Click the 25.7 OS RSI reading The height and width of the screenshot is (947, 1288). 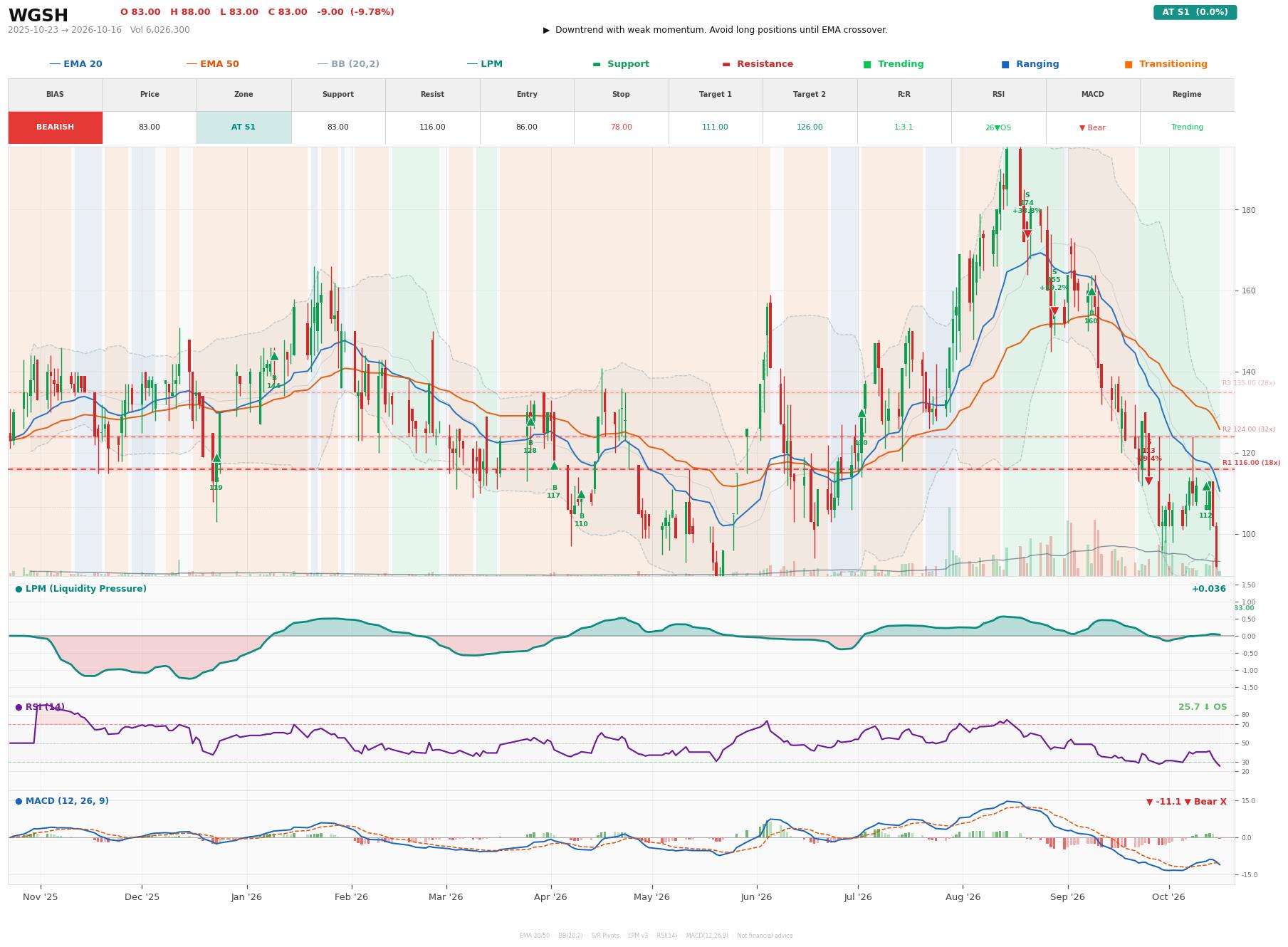click(x=1203, y=707)
